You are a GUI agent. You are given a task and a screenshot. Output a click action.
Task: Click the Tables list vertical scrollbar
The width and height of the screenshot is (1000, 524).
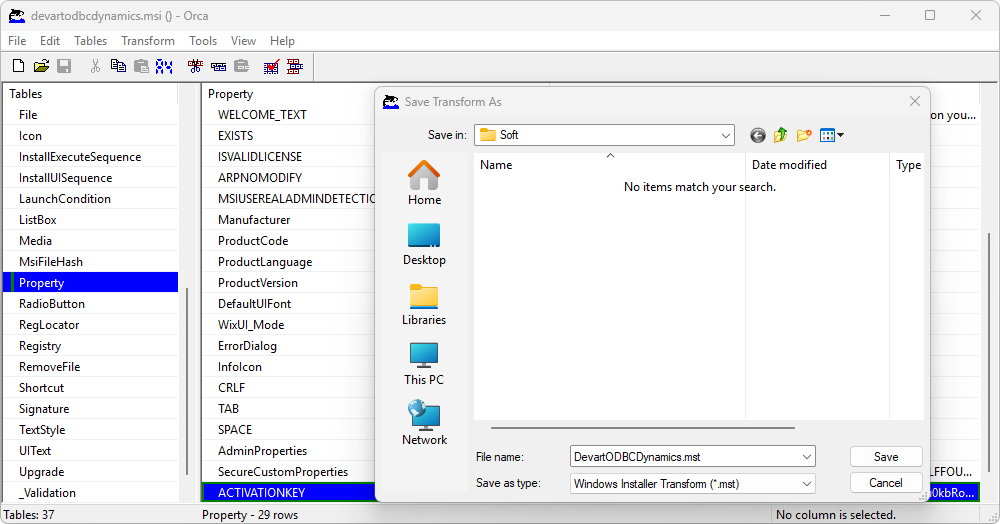[x=187, y=381]
